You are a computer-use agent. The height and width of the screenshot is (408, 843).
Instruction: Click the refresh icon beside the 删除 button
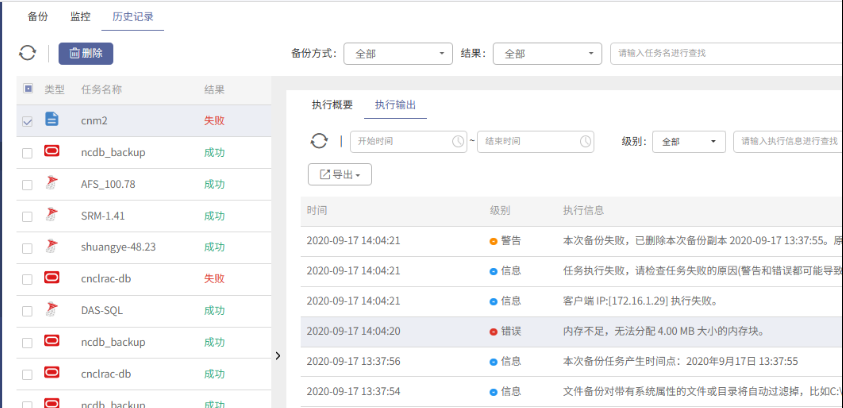pyautogui.click(x=27, y=53)
